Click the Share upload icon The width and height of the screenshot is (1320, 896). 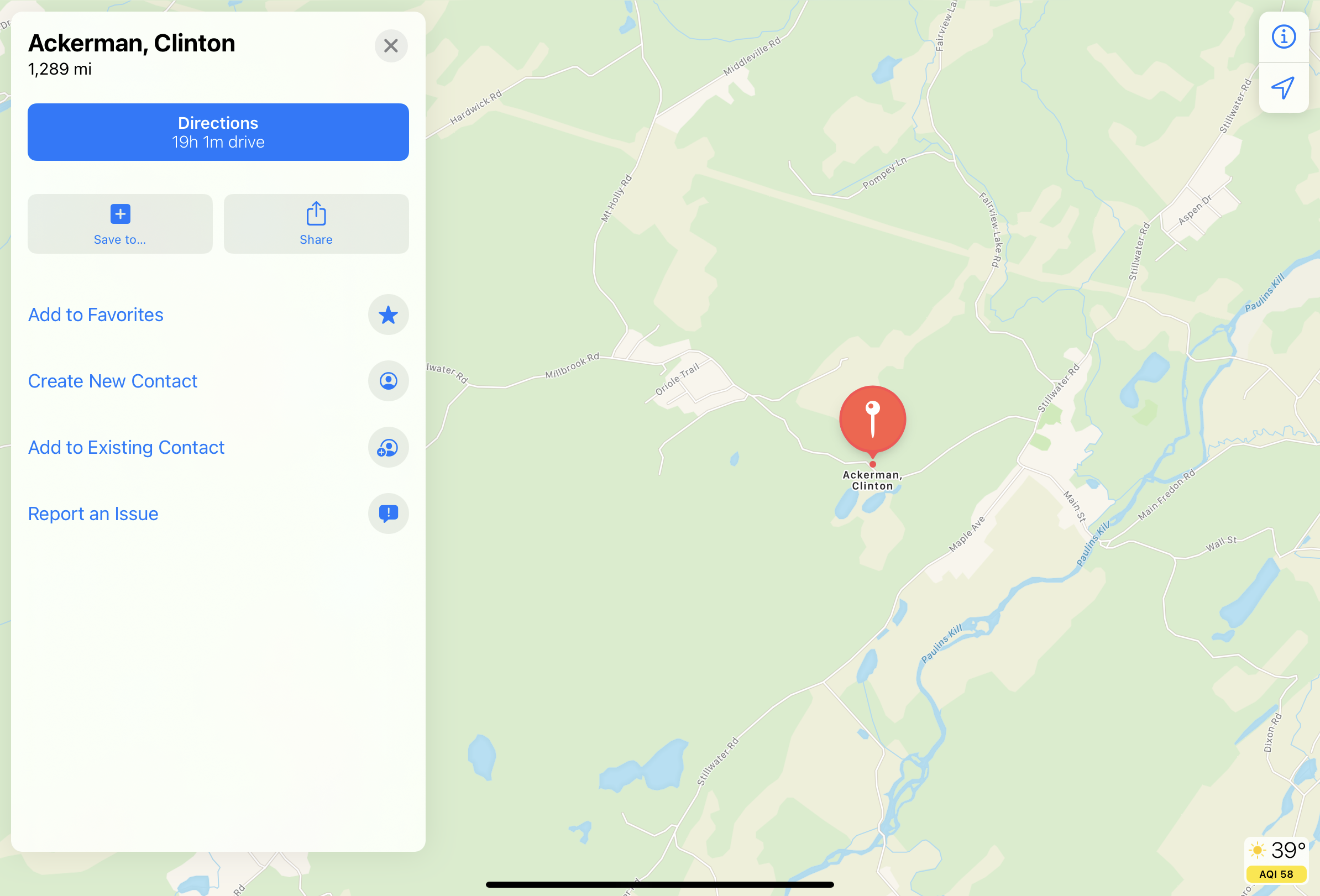(x=316, y=213)
